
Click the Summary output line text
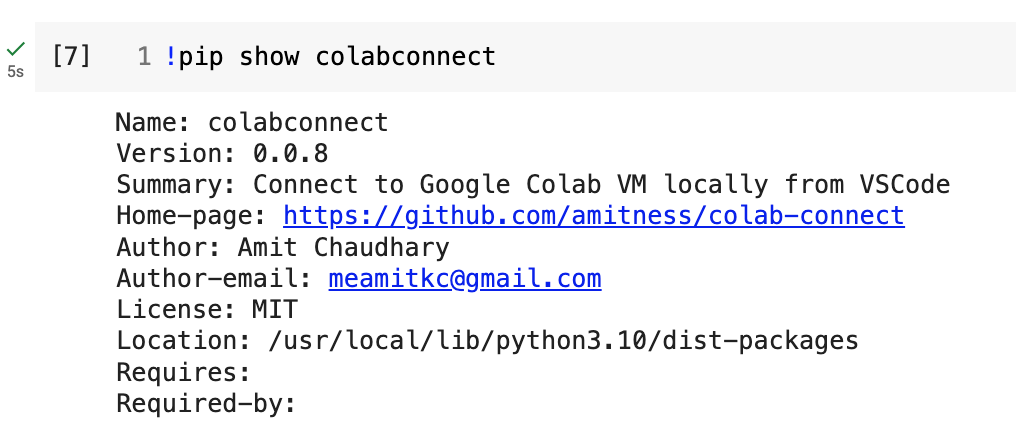tap(533, 185)
